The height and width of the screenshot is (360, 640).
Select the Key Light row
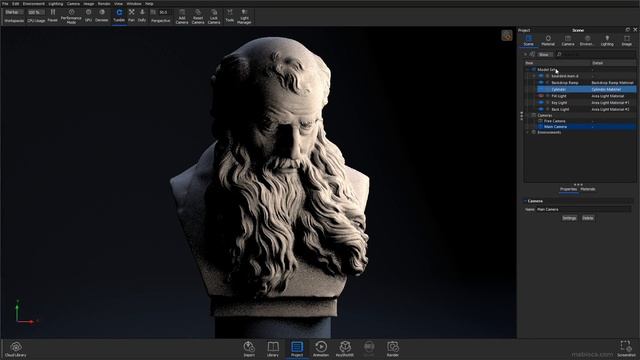587,102
